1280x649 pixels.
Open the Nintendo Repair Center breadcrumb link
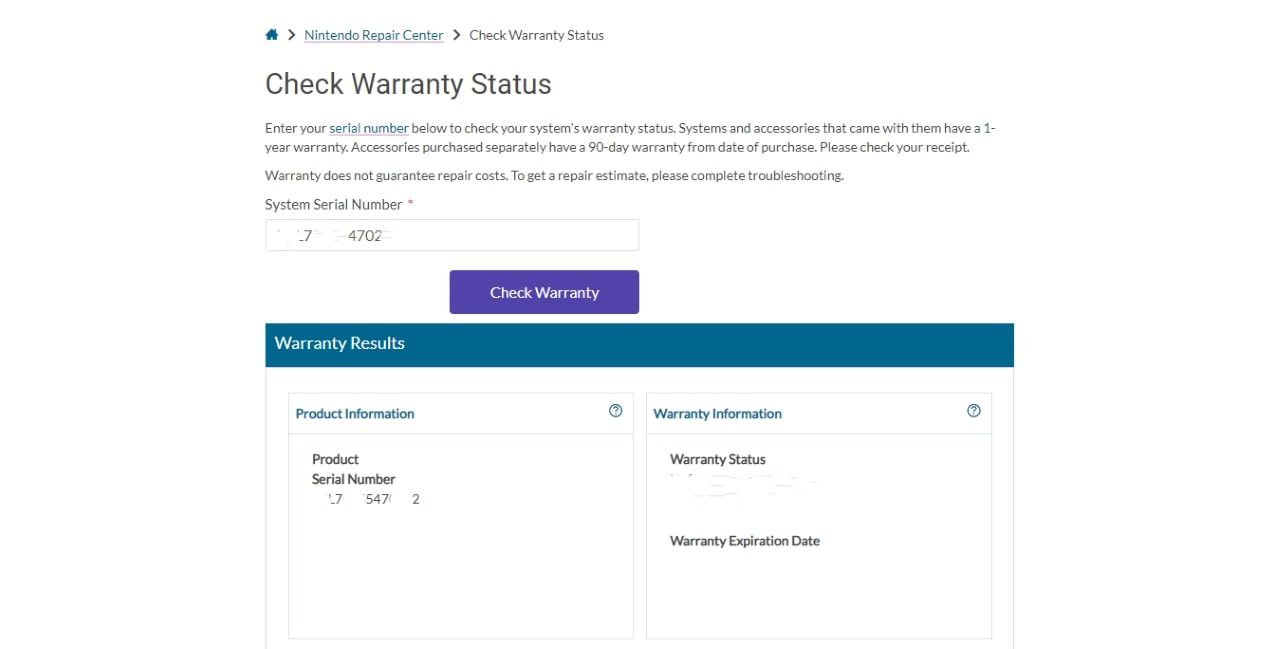click(x=374, y=35)
